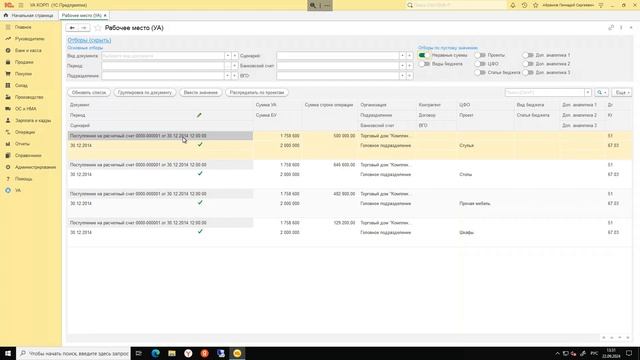Open the sections hamburger menu icon
Image resolution: width=640 pixels, height=360 pixels.
(21, 5)
